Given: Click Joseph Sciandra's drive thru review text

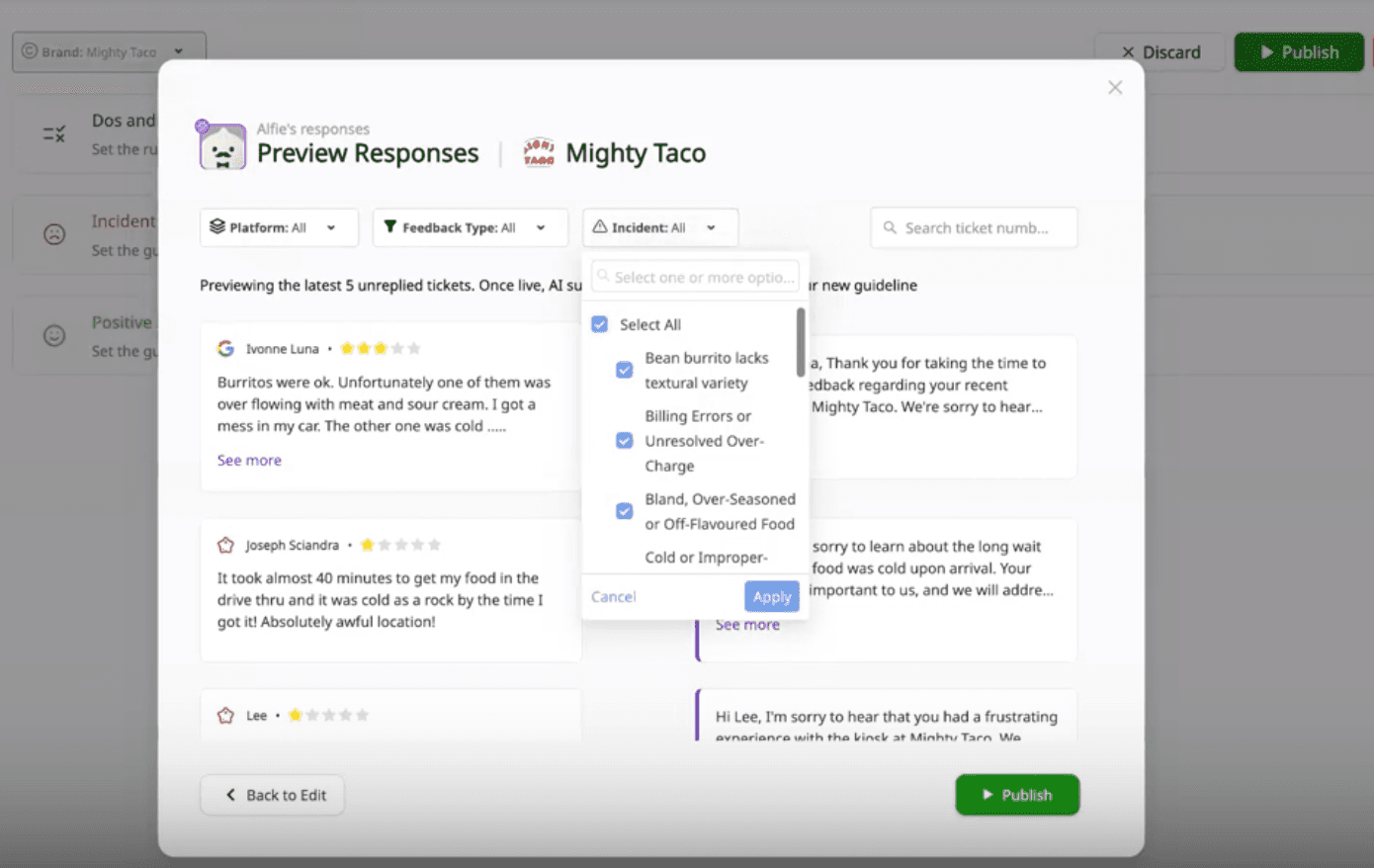Looking at the screenshot, I should coord(381,600).
